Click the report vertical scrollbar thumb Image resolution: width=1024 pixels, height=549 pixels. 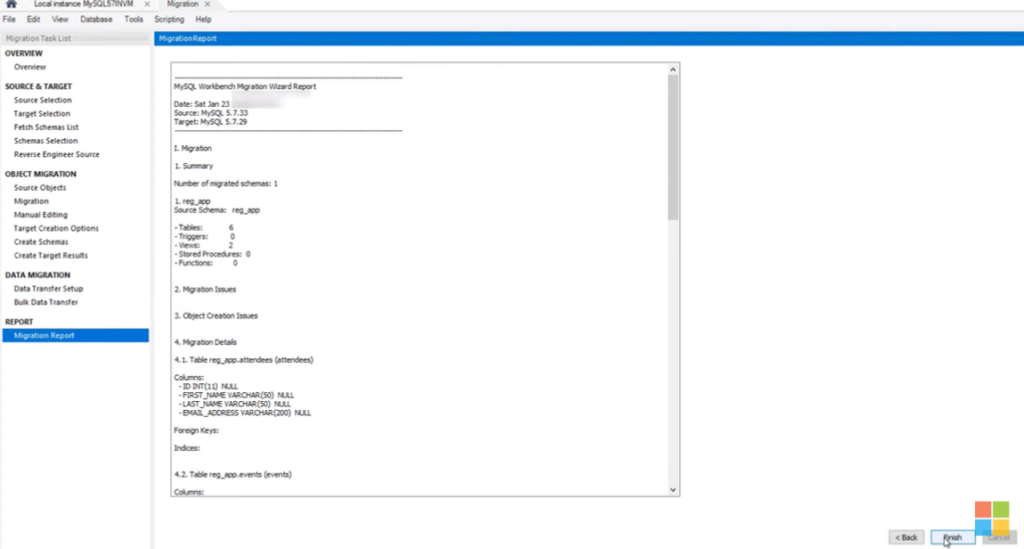673,148
